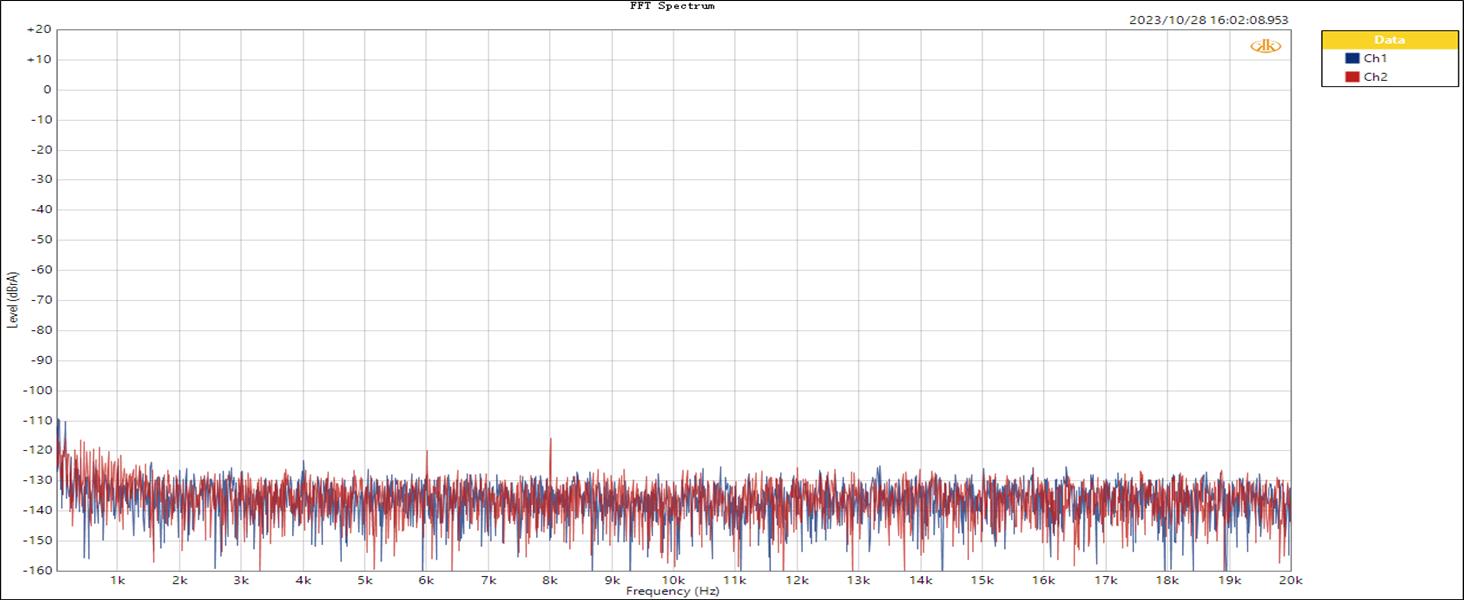Screen dimensions: 1464x600
Task: Click the 1k x-axis tick label
Action: click(117, 580)
